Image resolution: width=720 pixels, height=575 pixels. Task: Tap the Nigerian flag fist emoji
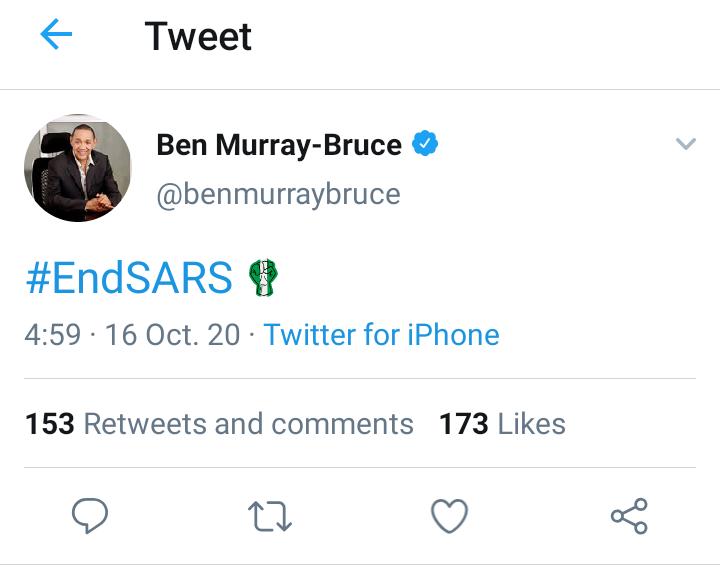(264, 277)
